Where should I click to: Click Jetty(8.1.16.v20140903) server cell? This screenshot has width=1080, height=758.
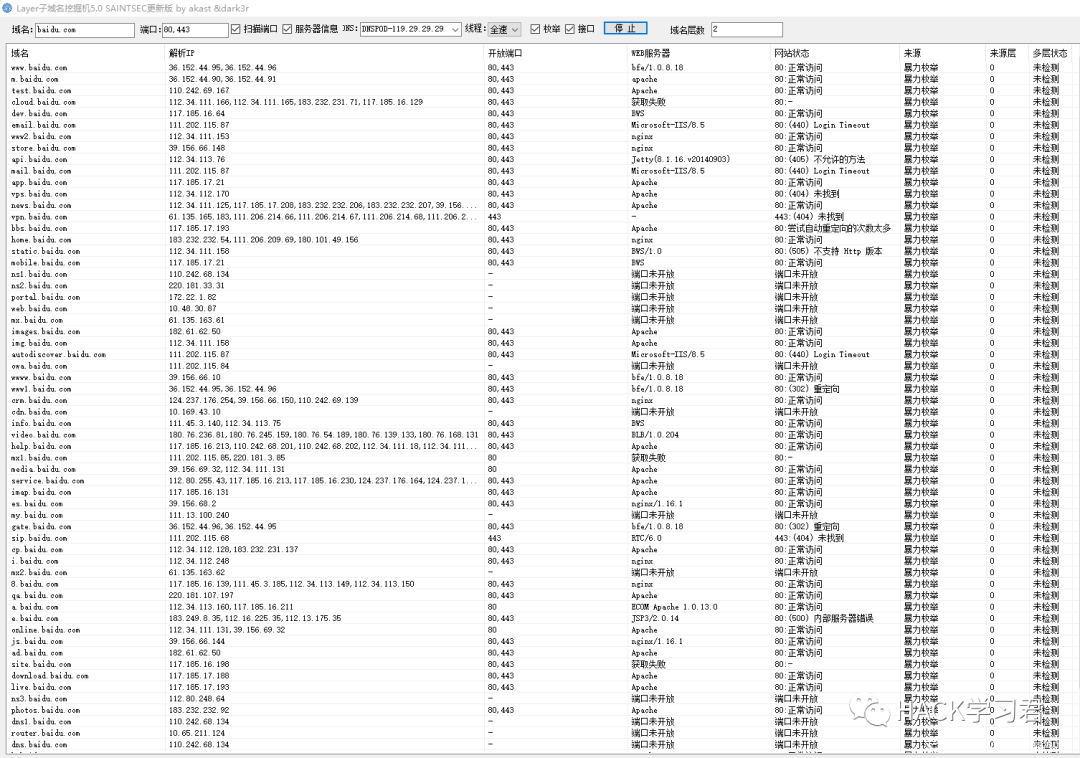click(x=681, y=159)
